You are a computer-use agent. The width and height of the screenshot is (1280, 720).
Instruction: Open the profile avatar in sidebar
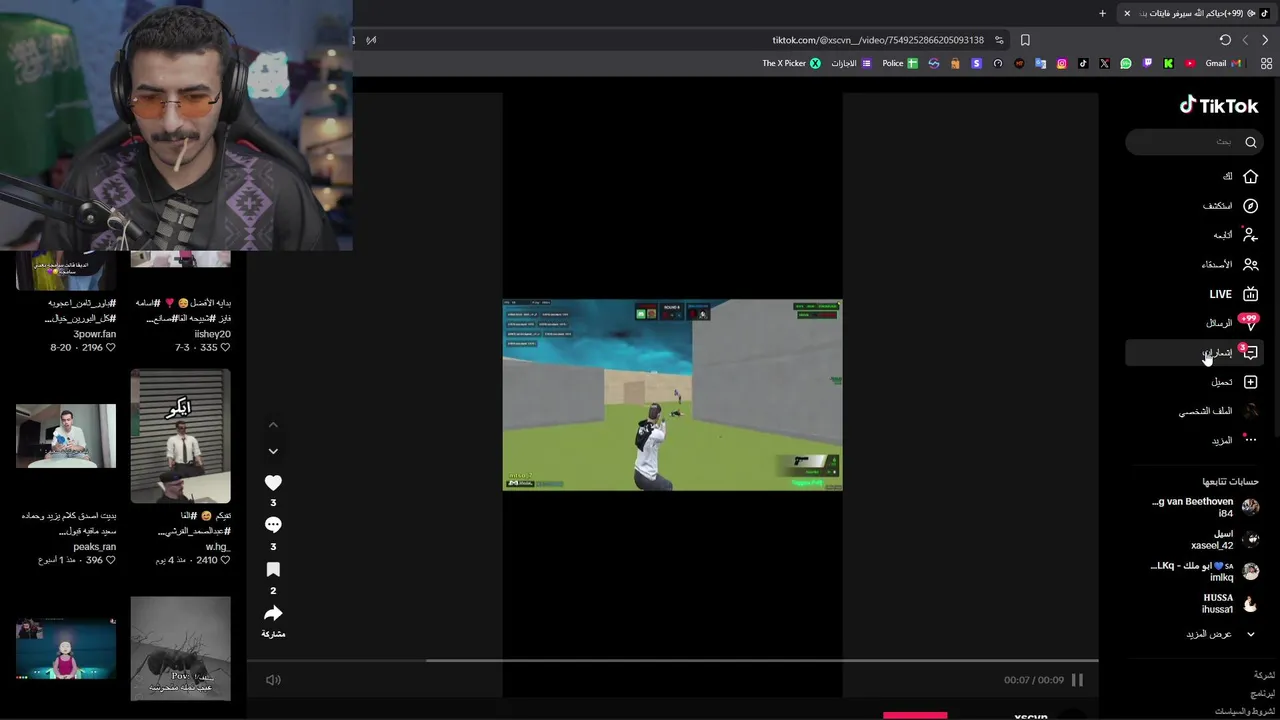coord(1250,411)
